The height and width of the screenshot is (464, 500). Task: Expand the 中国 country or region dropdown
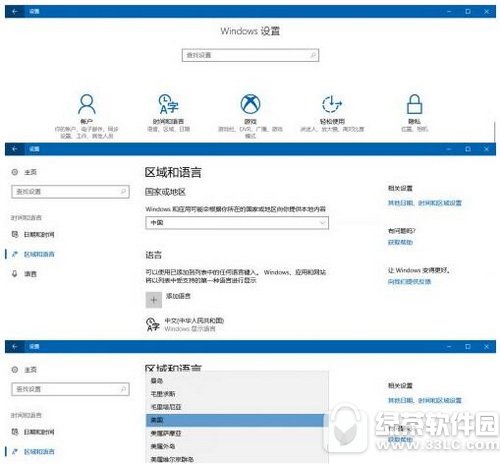237,223
